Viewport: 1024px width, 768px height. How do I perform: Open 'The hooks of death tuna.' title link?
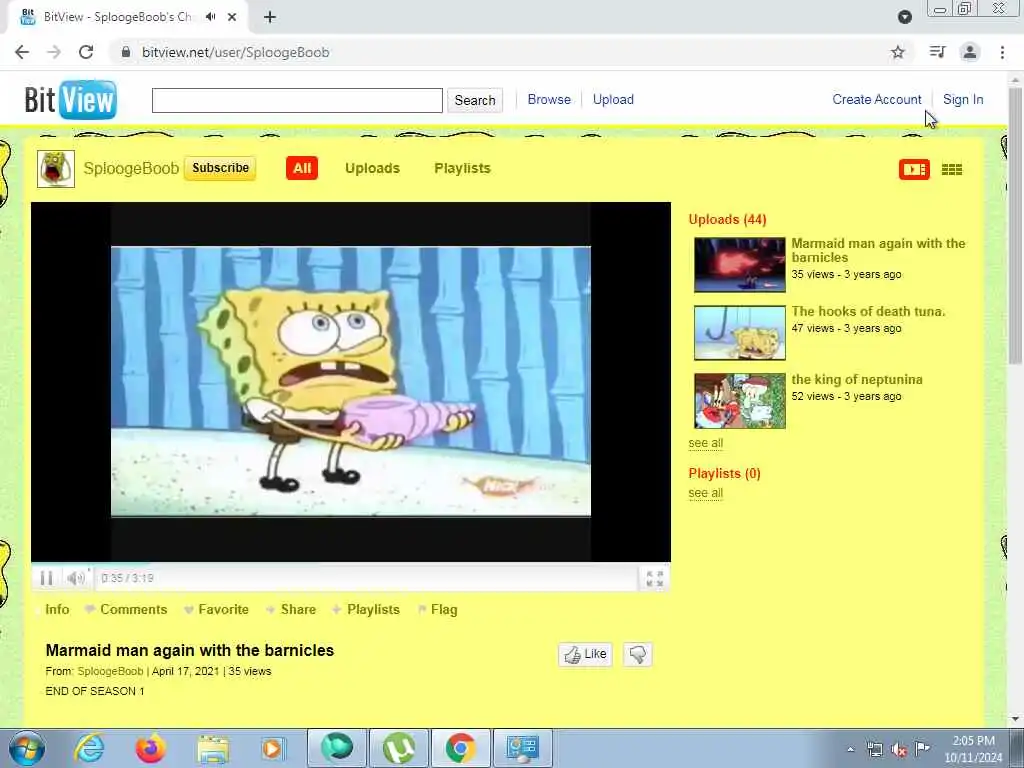[868, 312]
